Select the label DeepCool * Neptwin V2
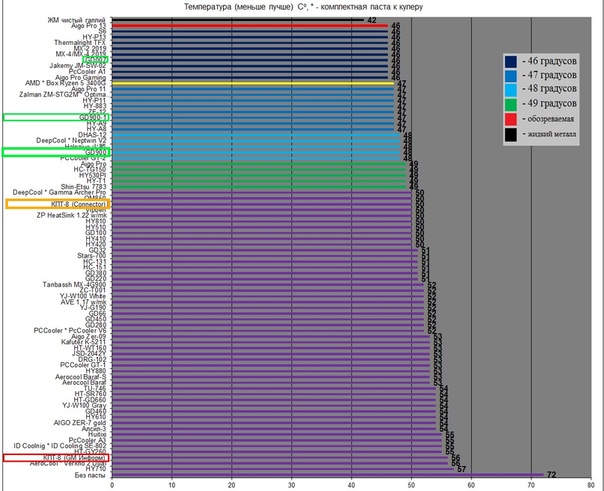The image size is (604, 491). [71, 141]
